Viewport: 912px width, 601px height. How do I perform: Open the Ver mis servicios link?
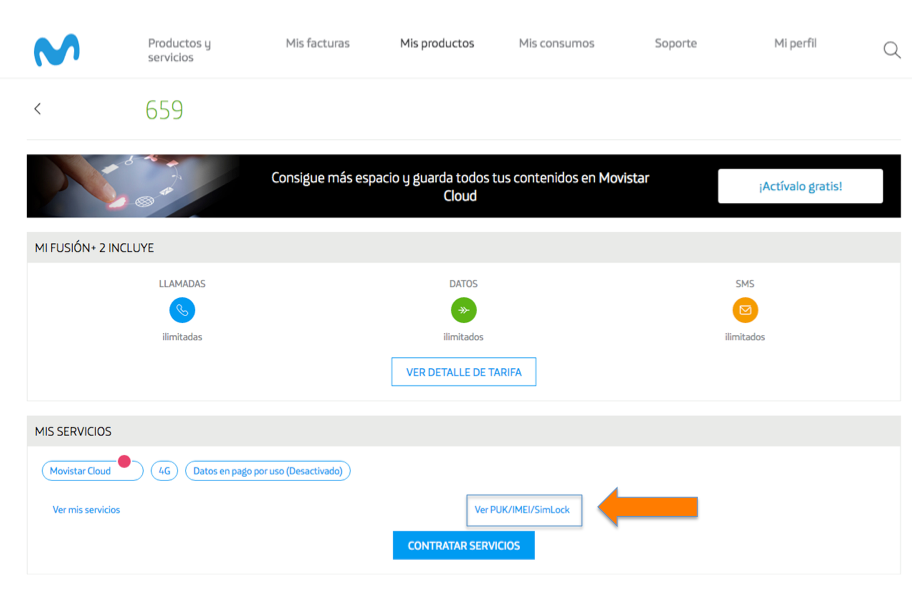[86, 510]
